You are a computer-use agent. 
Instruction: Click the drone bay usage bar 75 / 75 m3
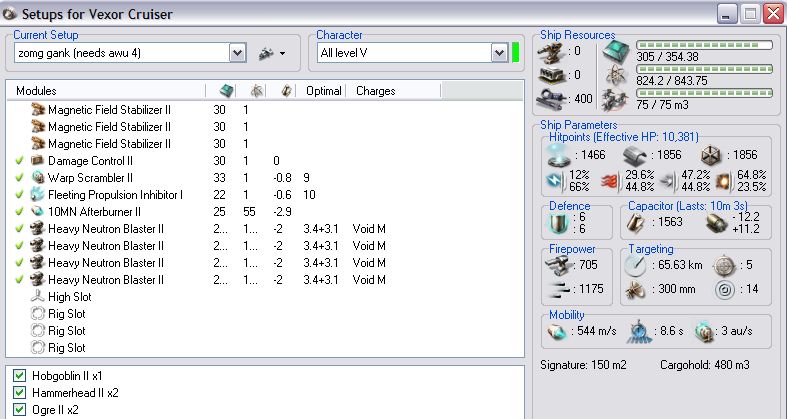pyautogui.click(x=705, y=93)
